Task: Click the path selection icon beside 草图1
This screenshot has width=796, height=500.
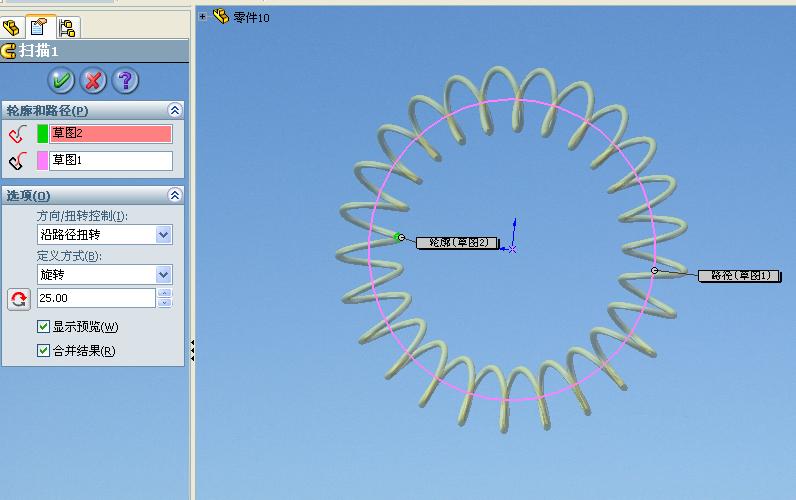Action: 17,161
